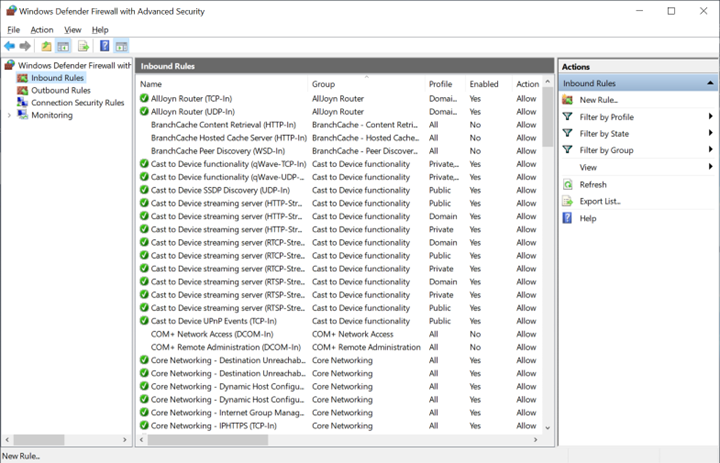The height and width of the screenshot is (463, 720).
Task: Click green check of Core Networking - IPHTTPS
Action: pyautogui.click(x=144, y=425)
